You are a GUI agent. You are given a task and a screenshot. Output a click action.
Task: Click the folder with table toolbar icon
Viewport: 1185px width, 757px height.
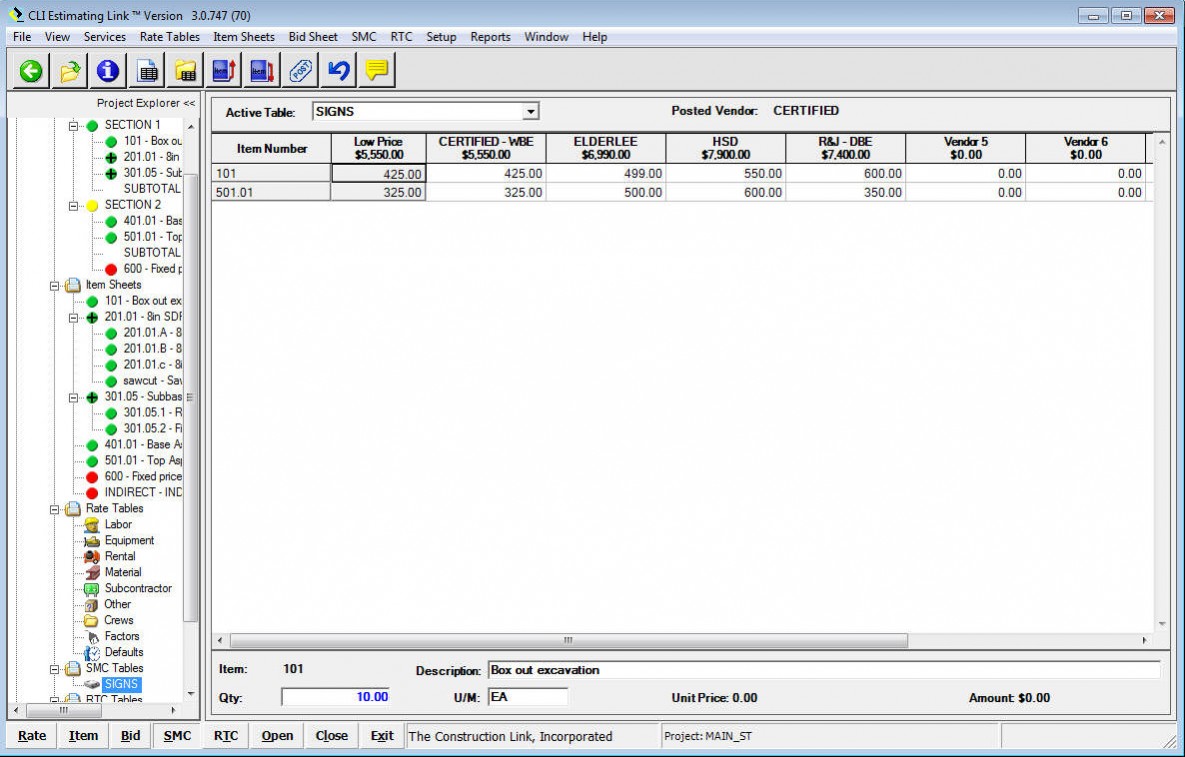point(186,71)
